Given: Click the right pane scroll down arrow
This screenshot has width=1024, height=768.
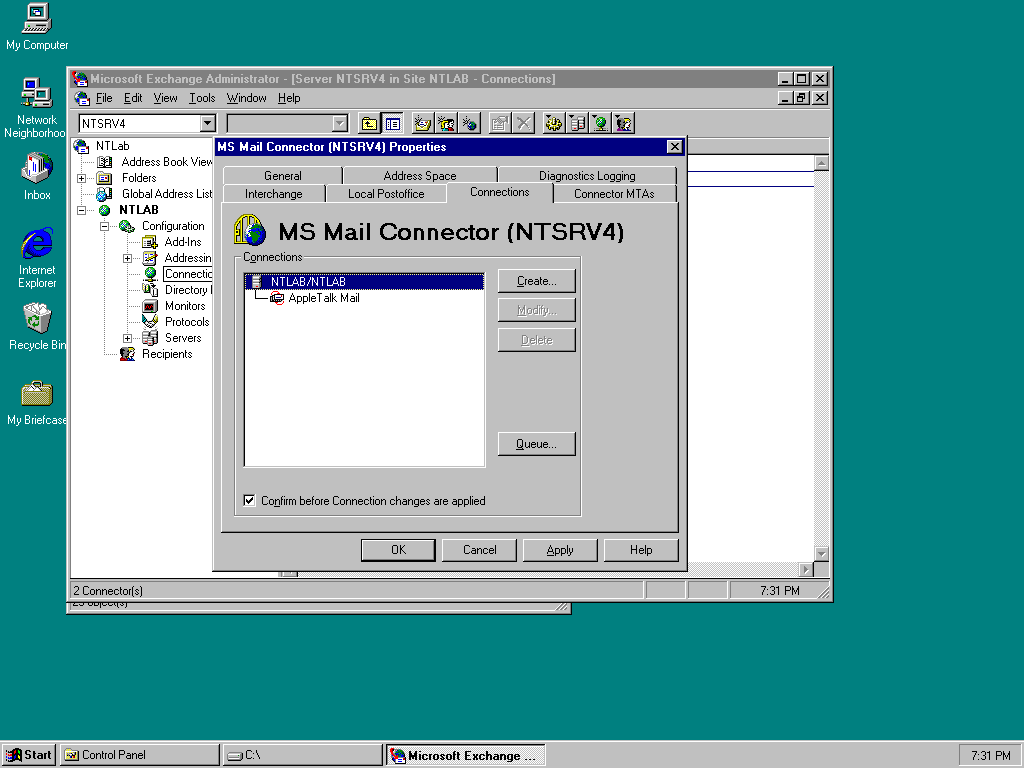Looking at the screenshot, I should click(x=822, y=554).
